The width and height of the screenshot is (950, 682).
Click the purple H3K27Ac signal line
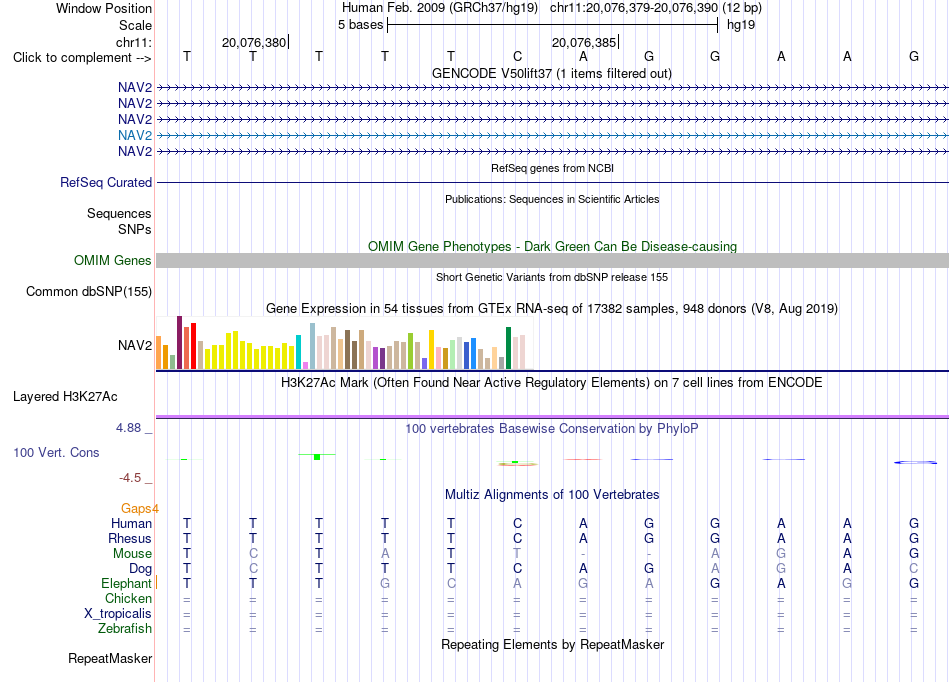(552, 417)
